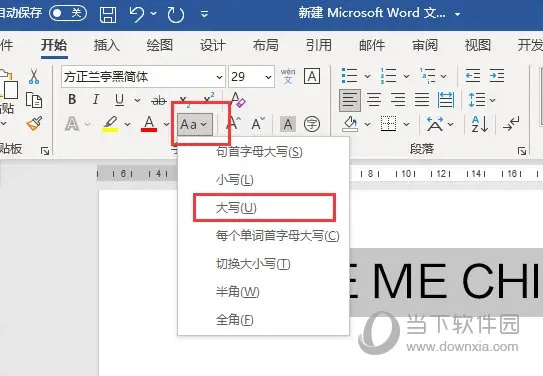Open the 布局 ribbon tab
This screenshot has height=376, width=543.
266,45
